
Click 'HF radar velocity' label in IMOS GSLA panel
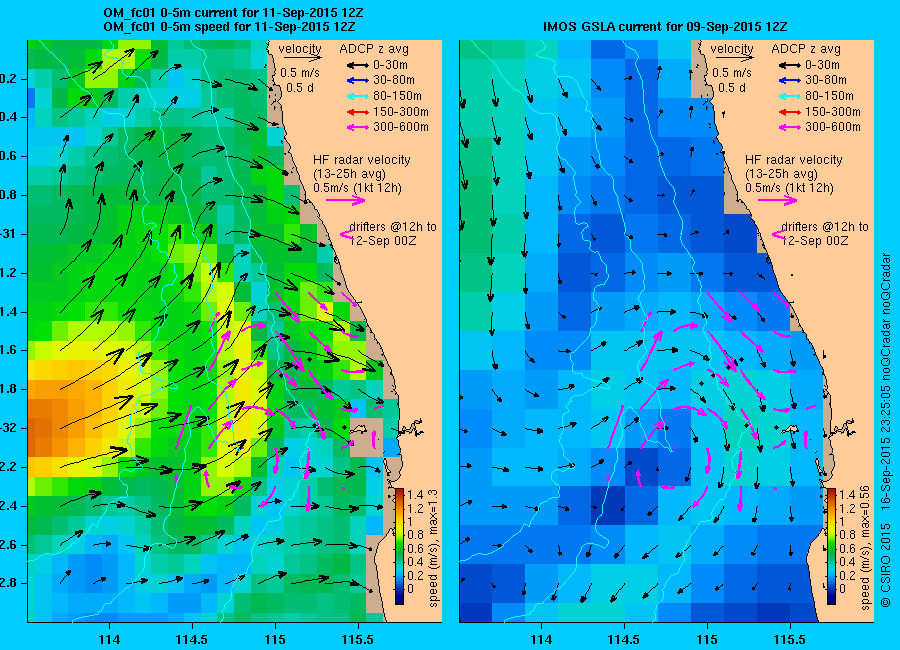tap(794, 160)
